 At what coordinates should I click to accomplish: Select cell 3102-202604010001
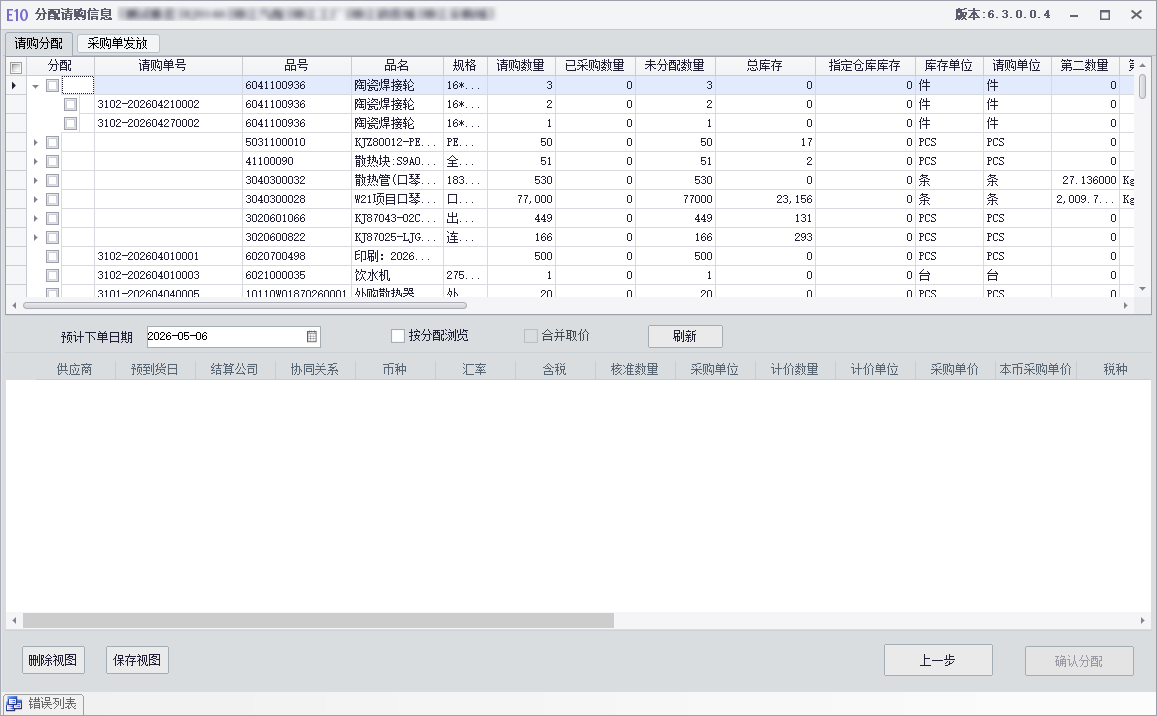169,256
